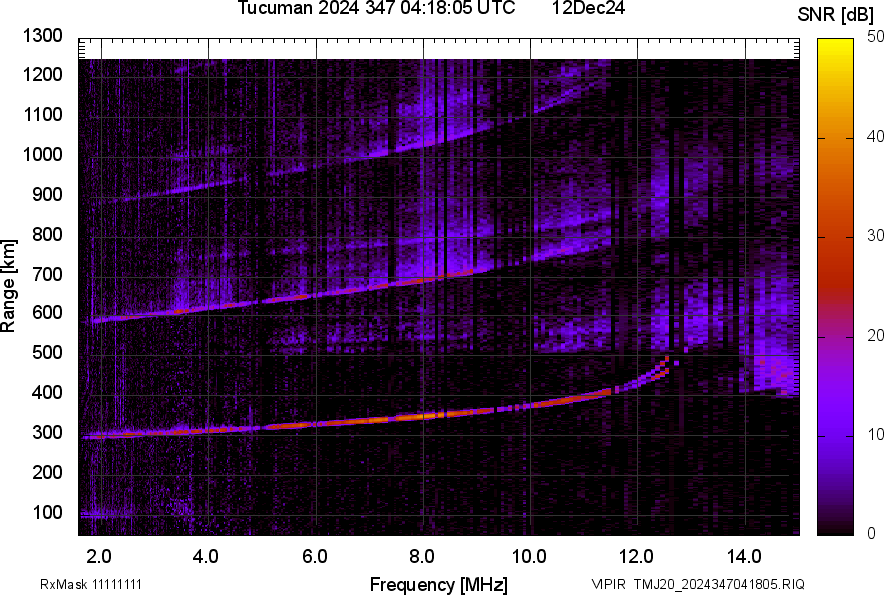Viewport: 884px width, 595px height.
Task: Click the plot title 'Tucuman 2024 347 04:18:05 UTC'
Action: point(376,8)
